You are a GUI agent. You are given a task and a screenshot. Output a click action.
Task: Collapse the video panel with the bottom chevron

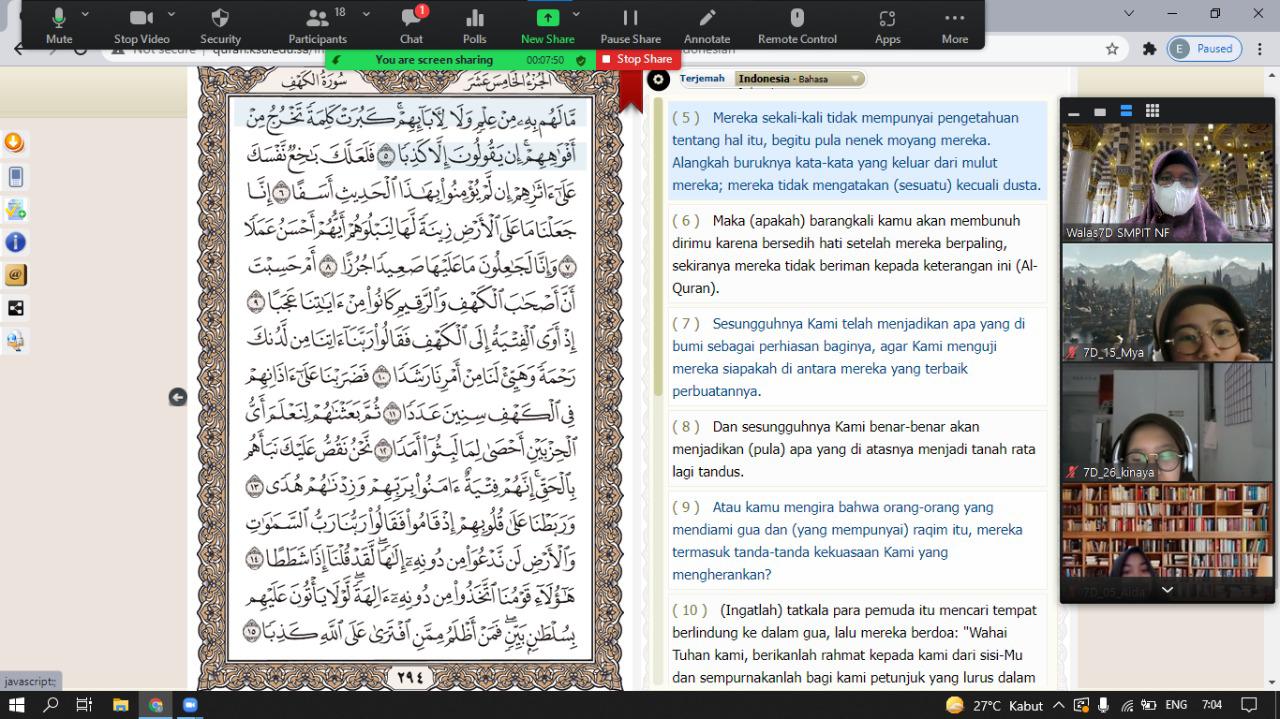pyautogui.click(x=1166, y=590)
